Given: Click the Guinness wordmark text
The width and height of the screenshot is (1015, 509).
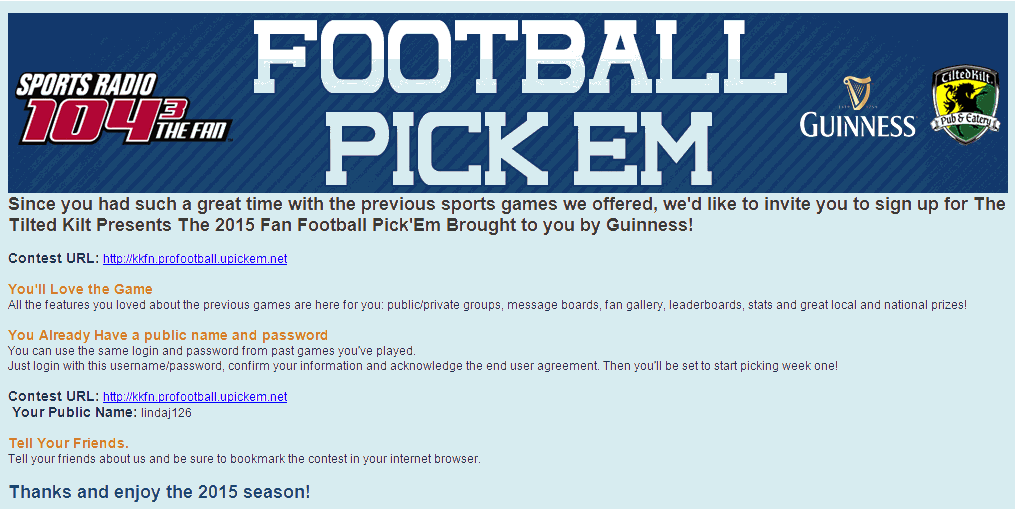Looking at the screenshot, I should (x=857, y=125).
